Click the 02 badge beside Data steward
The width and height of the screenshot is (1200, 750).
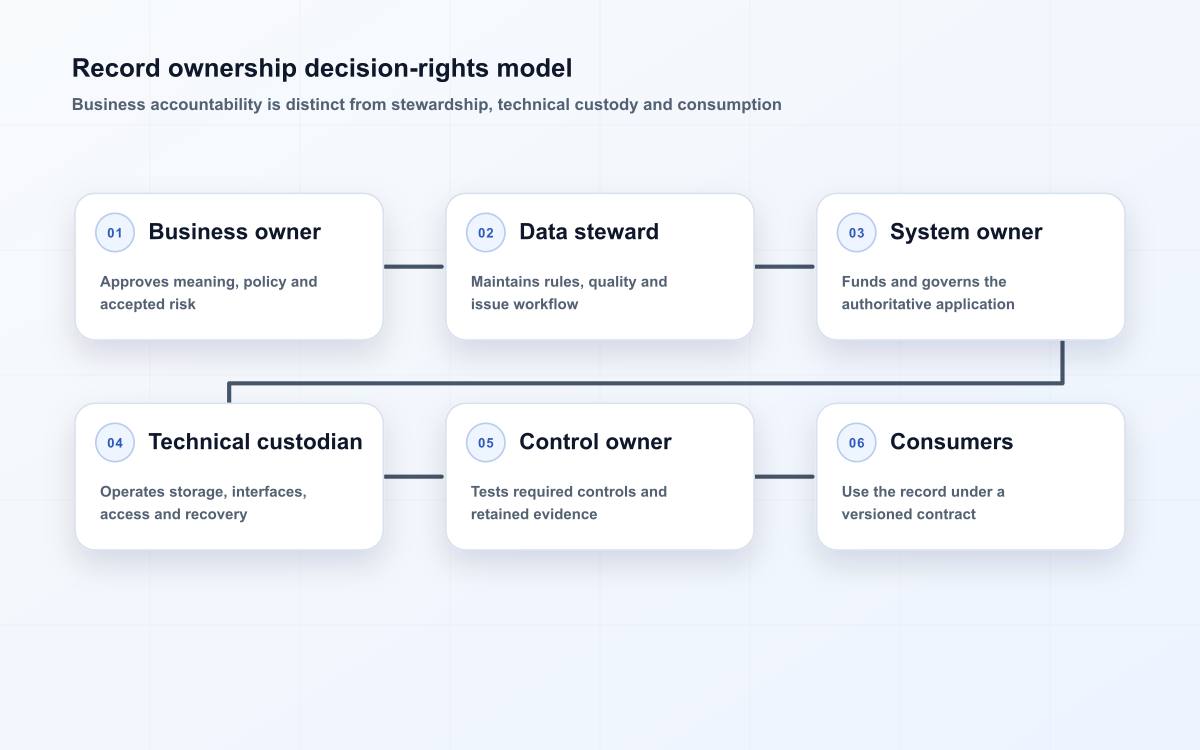click(x=486, y=233)
